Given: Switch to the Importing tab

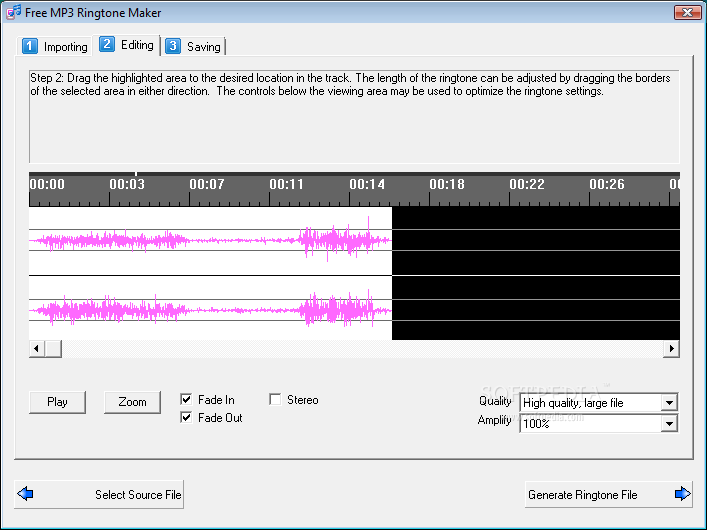Looking at the screenshot, I should (x=55, y=46).
